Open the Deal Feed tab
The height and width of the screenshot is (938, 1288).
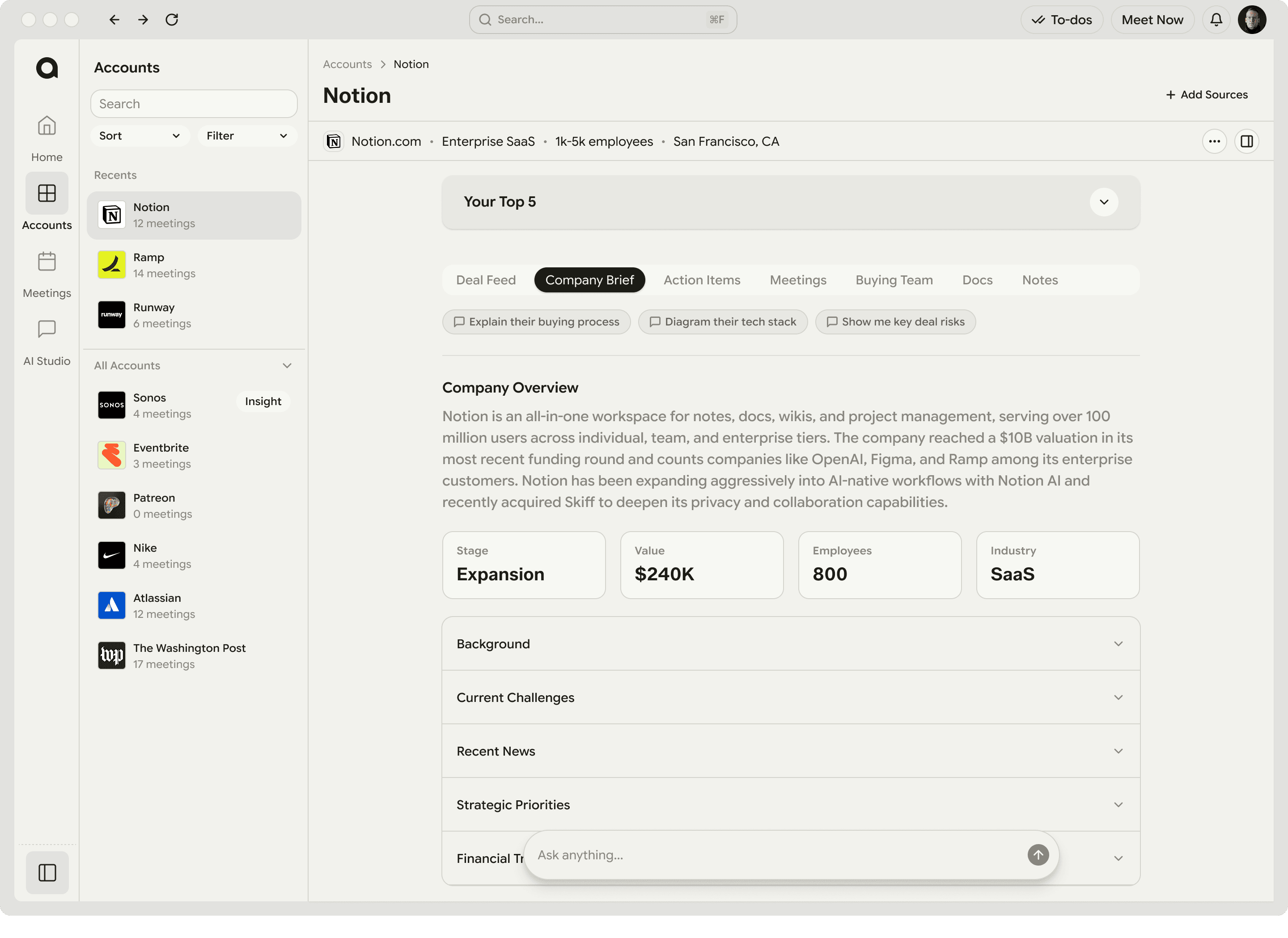coord(486,279)
